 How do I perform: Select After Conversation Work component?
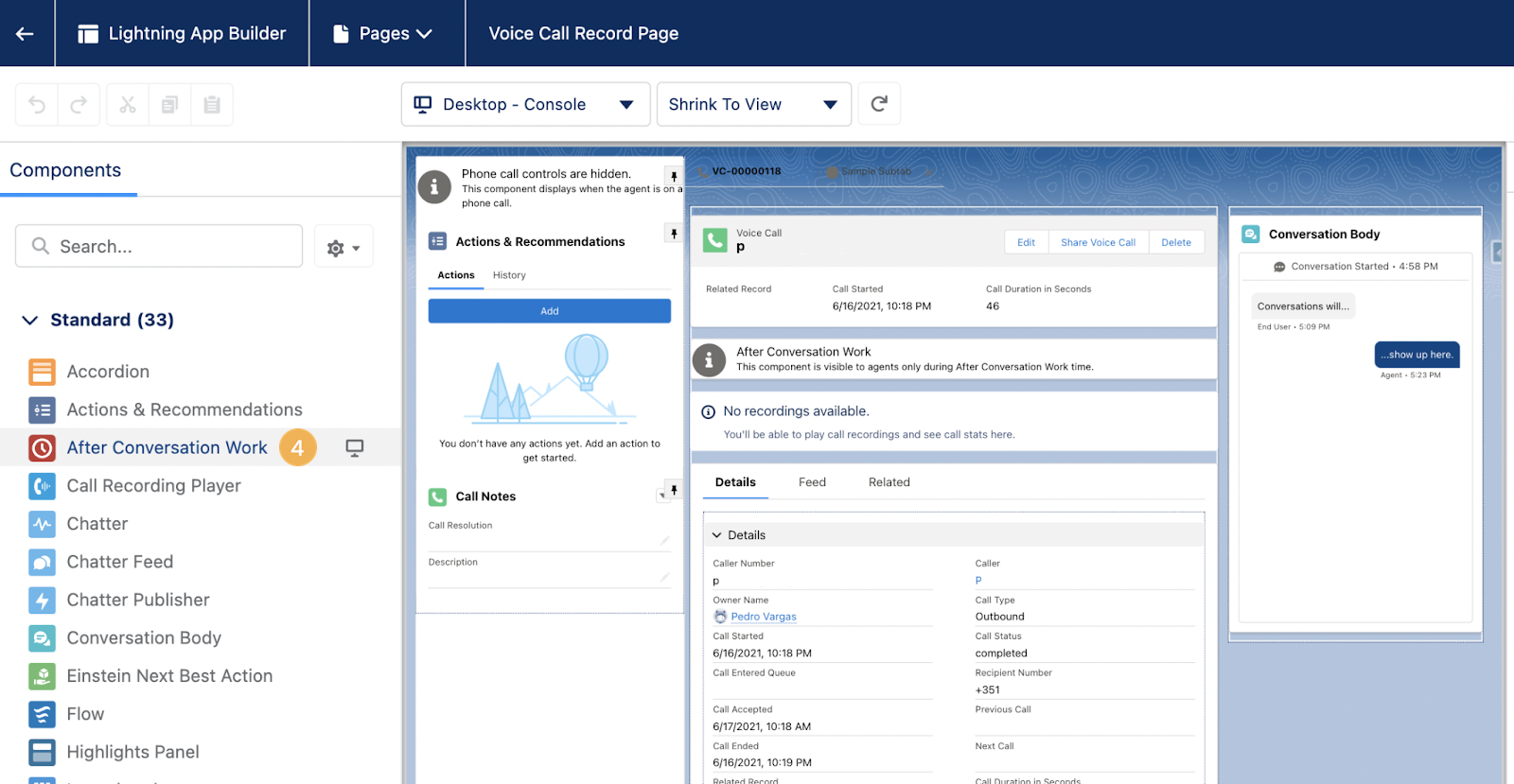[x=167, y=447]
